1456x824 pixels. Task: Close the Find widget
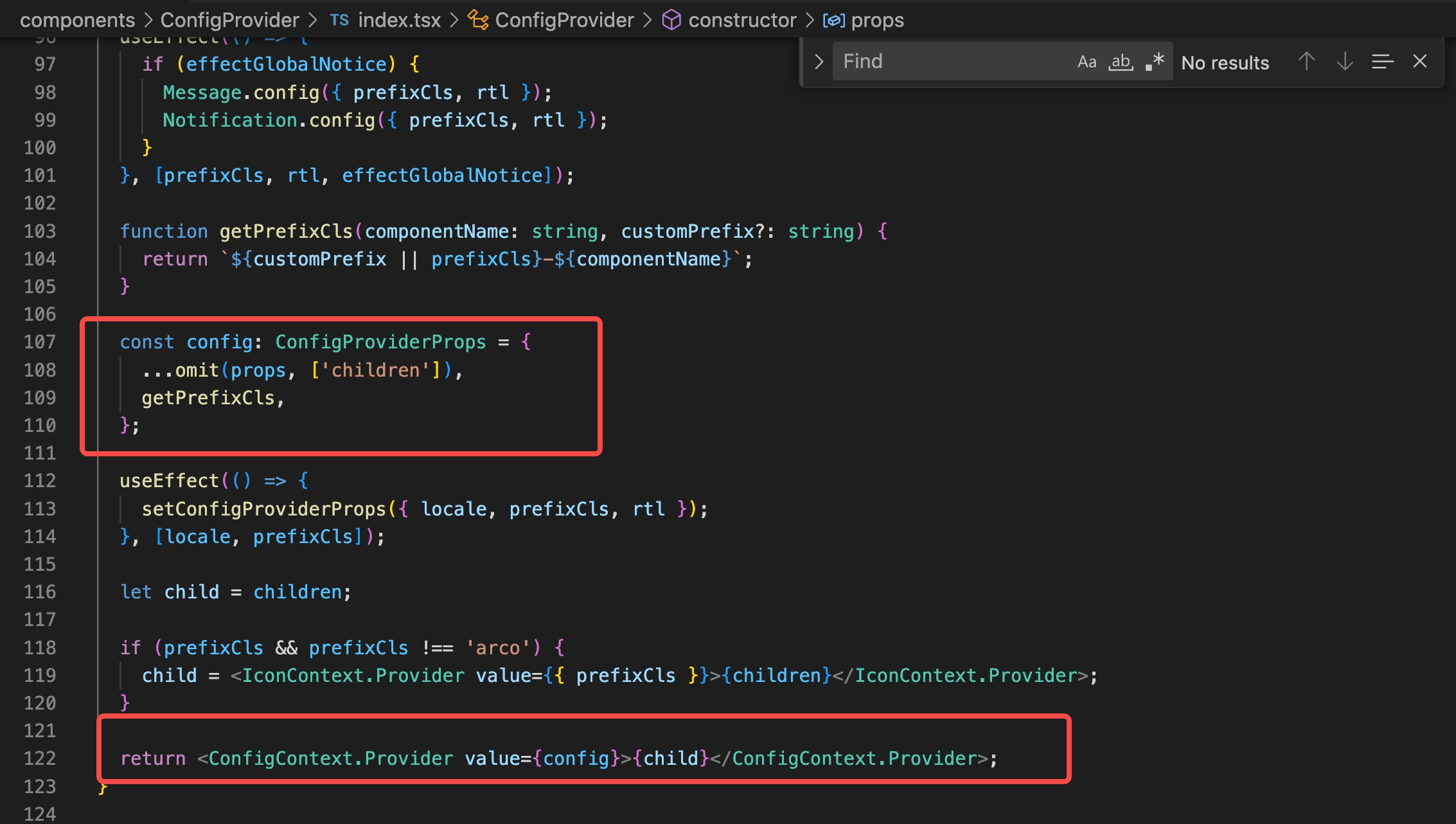pyautogui.click(x=1419, y=61)
